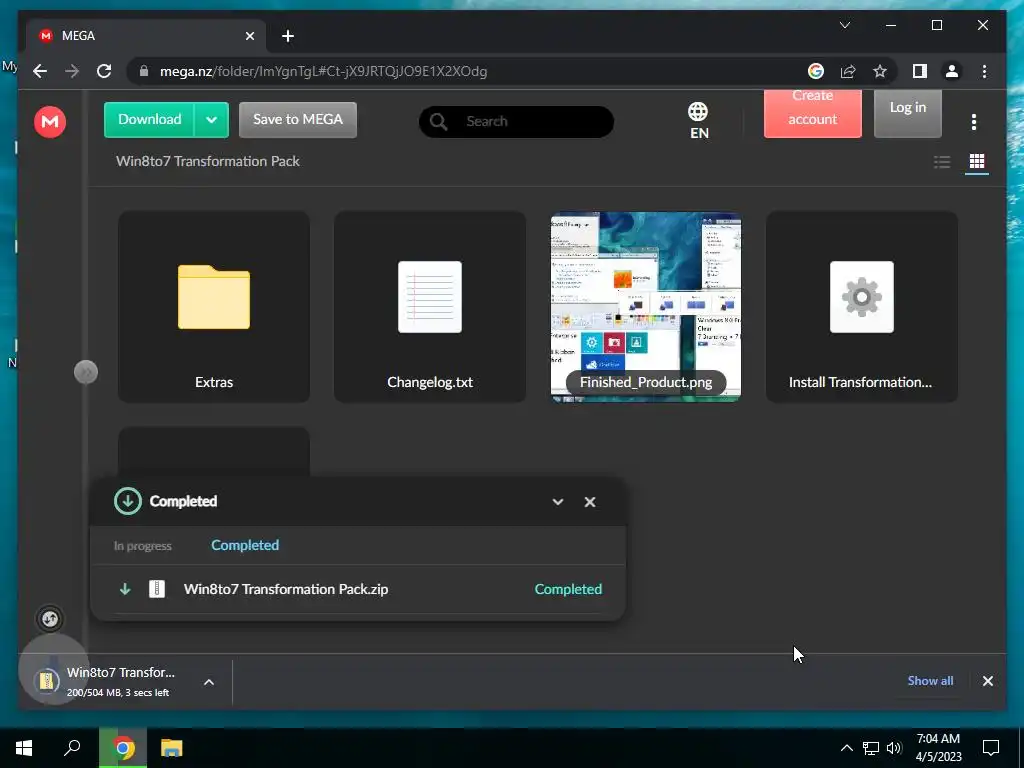Click Win8to7 Transformation Pack.zip transfer row
Viewport: 1024px width, 768px height.
click(x=358, y=589)
